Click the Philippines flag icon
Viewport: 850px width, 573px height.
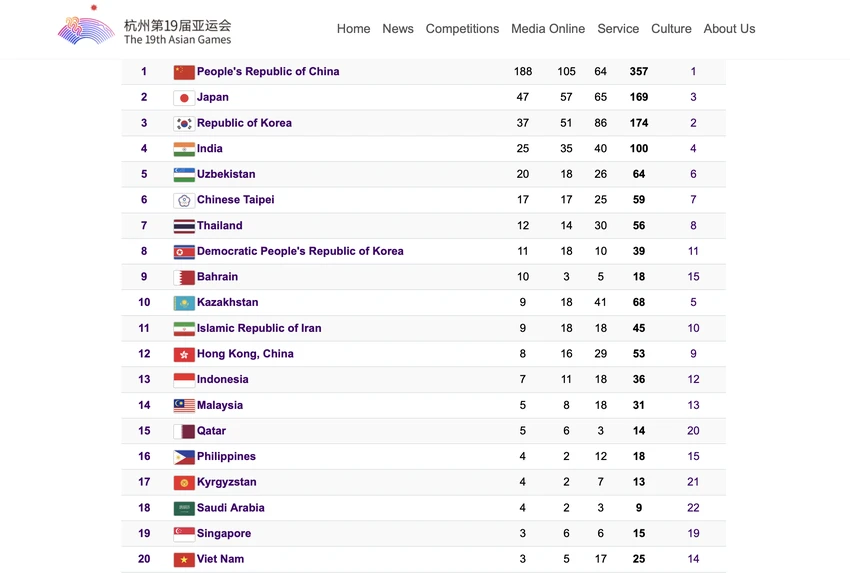[x=184, y=457]
